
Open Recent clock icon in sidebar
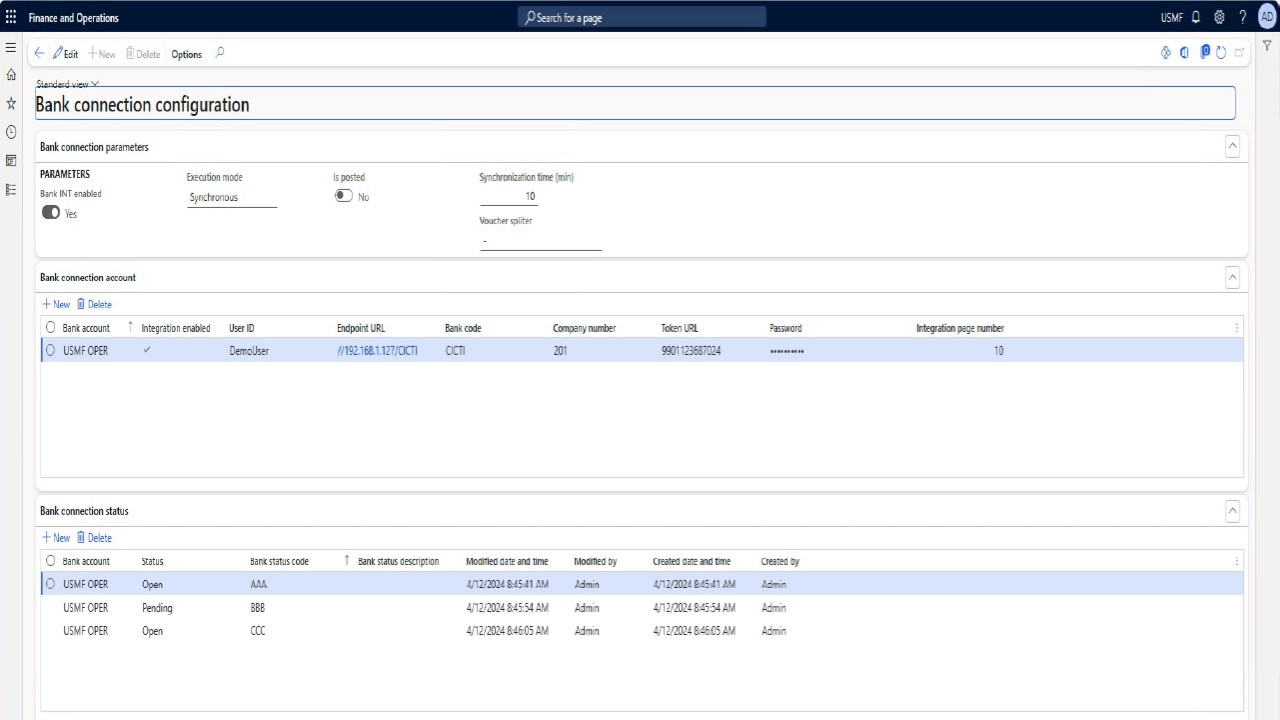11,132
